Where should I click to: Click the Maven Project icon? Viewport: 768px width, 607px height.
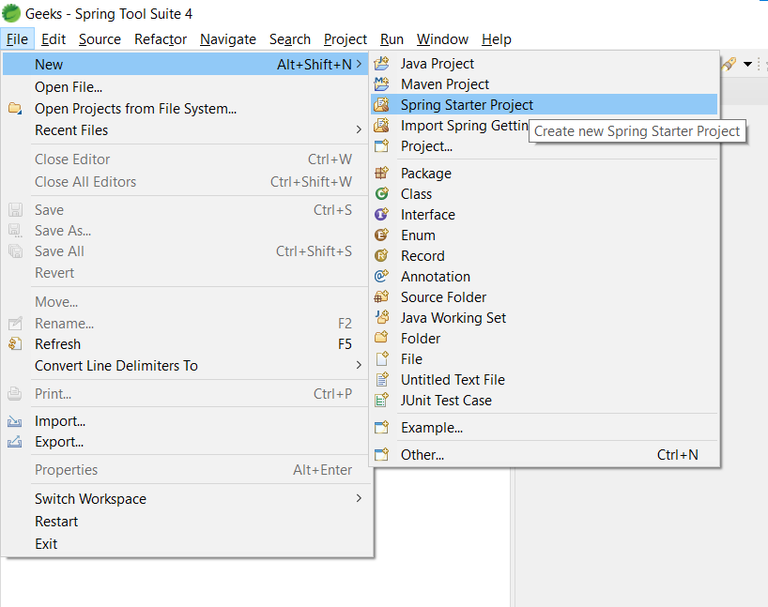(x=381, y=84)
